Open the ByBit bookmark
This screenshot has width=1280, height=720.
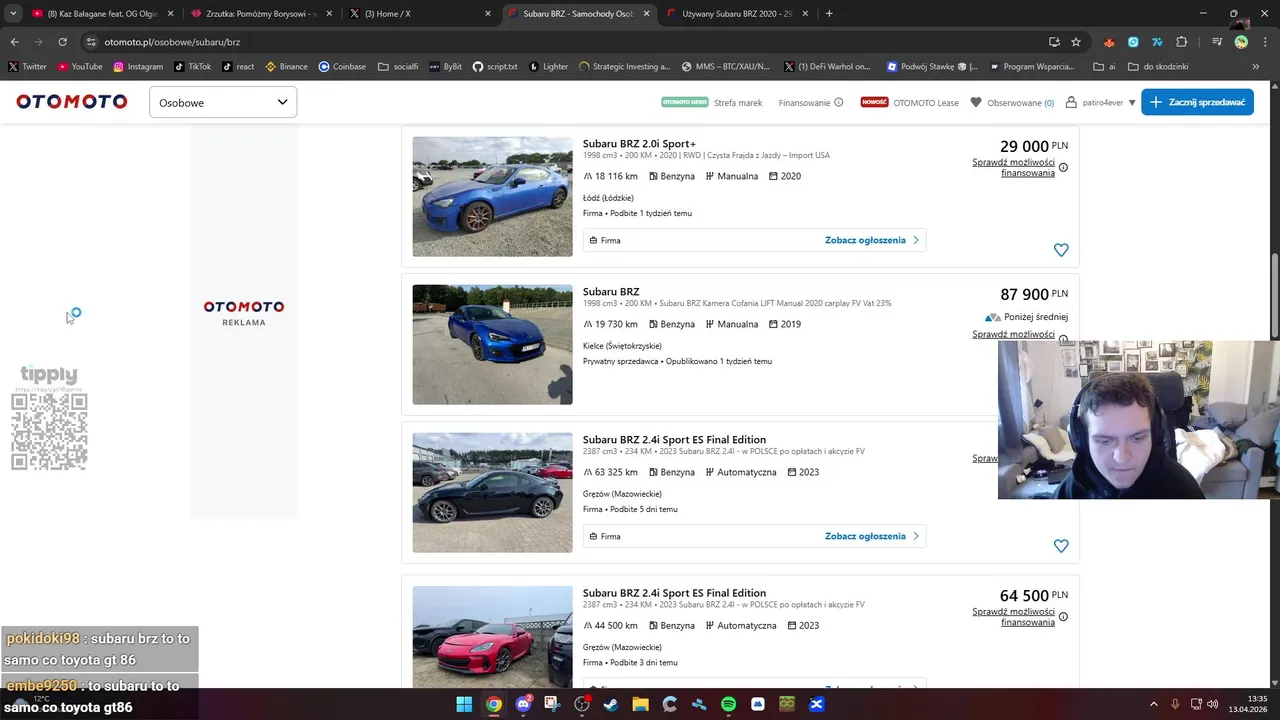[x=445, y=67]
